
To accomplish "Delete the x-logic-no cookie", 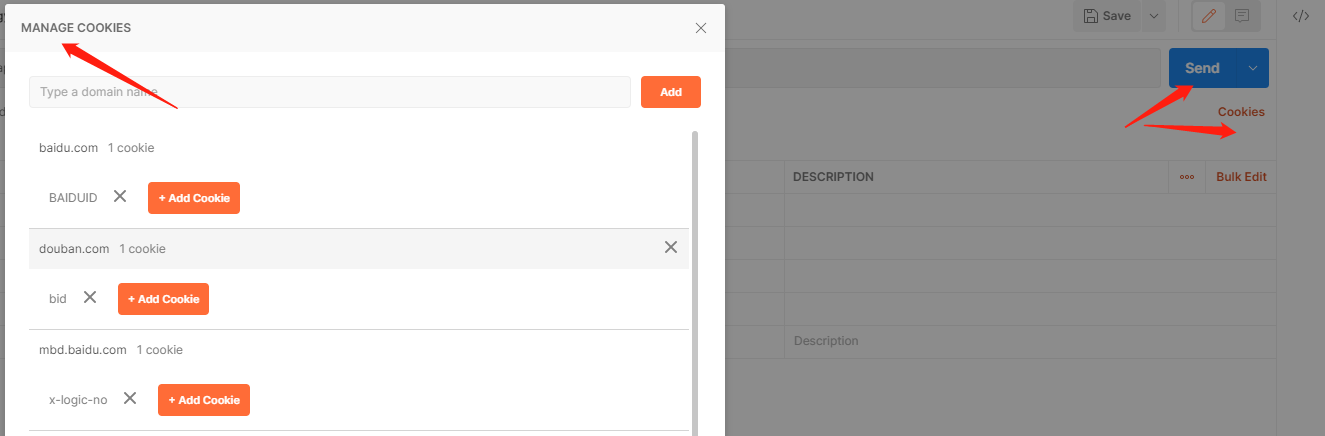I will click(130, 399).
